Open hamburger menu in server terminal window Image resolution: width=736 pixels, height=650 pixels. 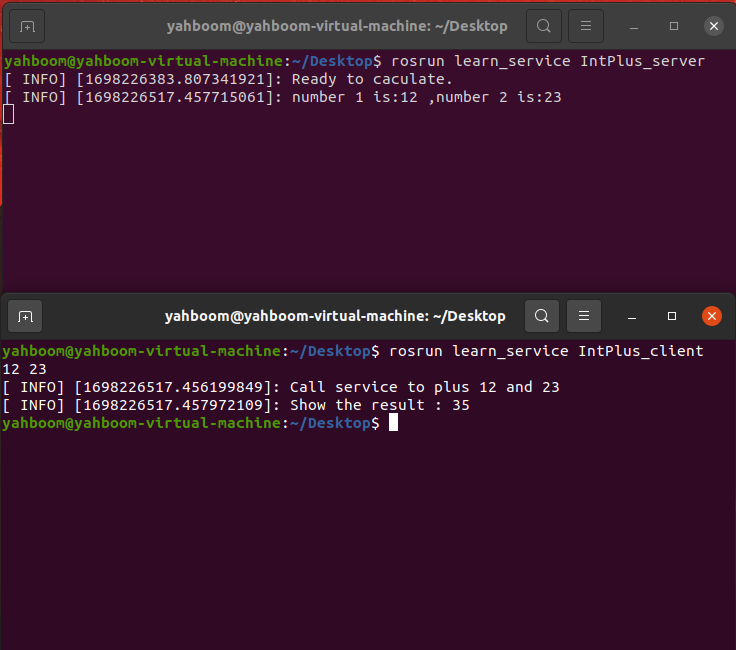point(586,26)
